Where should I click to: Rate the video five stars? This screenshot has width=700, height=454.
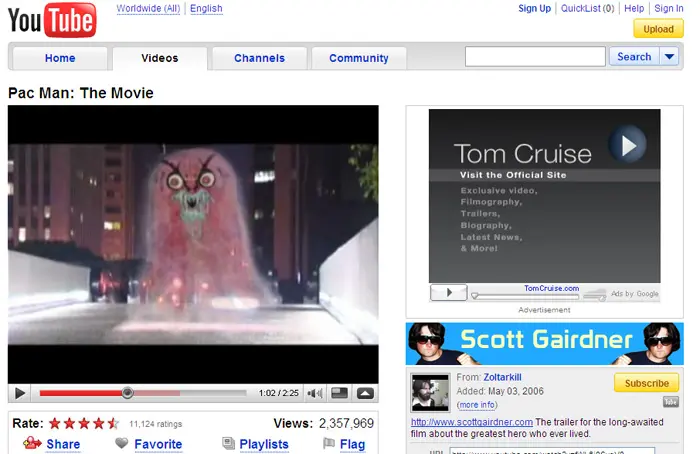[113, 423]
